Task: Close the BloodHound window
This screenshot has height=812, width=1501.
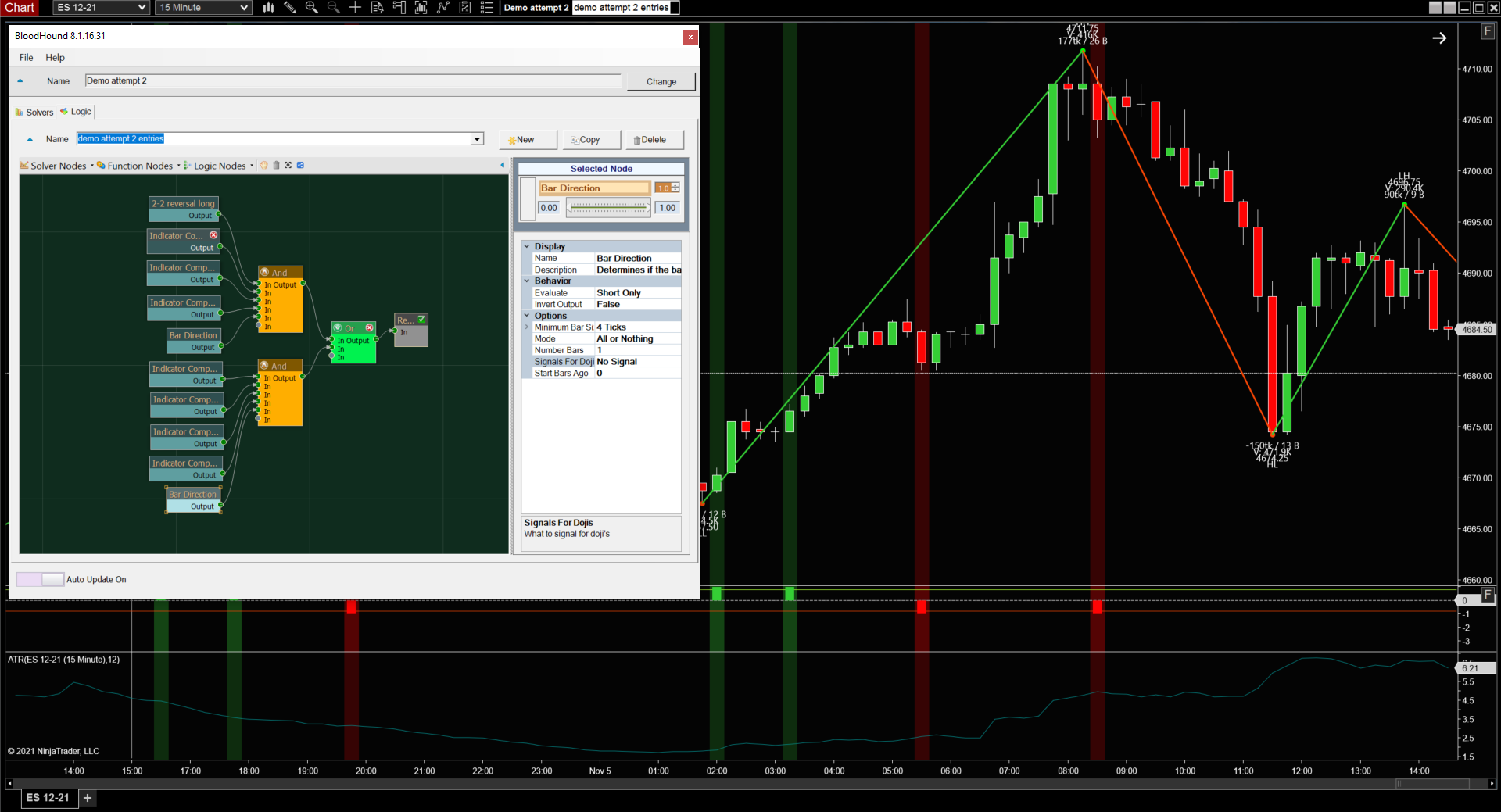Action: 690,37
